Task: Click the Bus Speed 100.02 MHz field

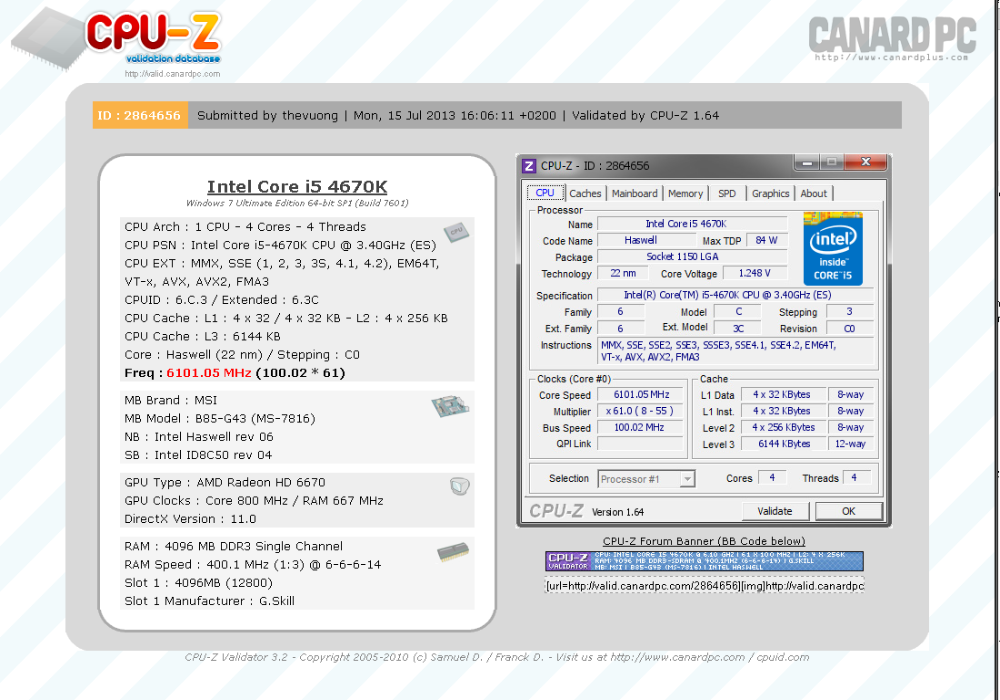Action: click(x=641, y=428)
